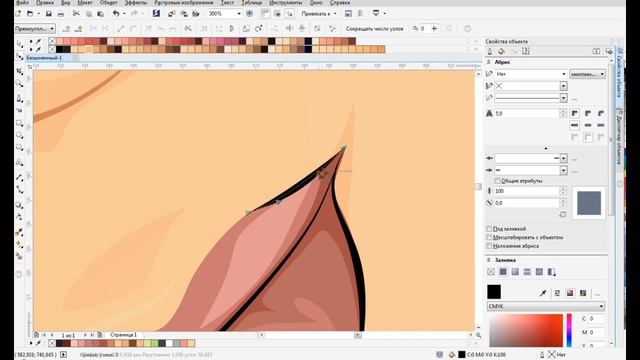
Task: Open the Fill bucket tab in properties
Action: (x=502, y=51)
